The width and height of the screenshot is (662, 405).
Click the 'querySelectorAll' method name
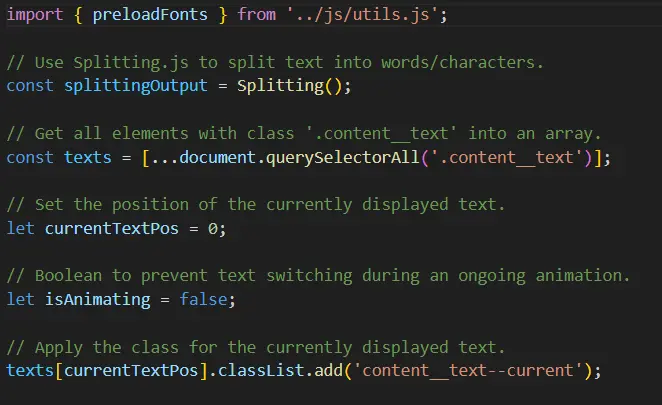[342, 158]
